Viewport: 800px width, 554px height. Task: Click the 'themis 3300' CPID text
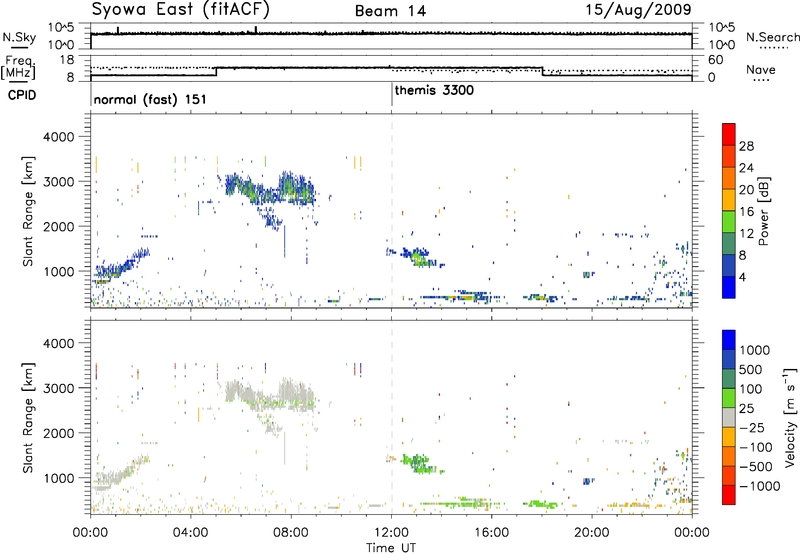click(x=434, y=90)
